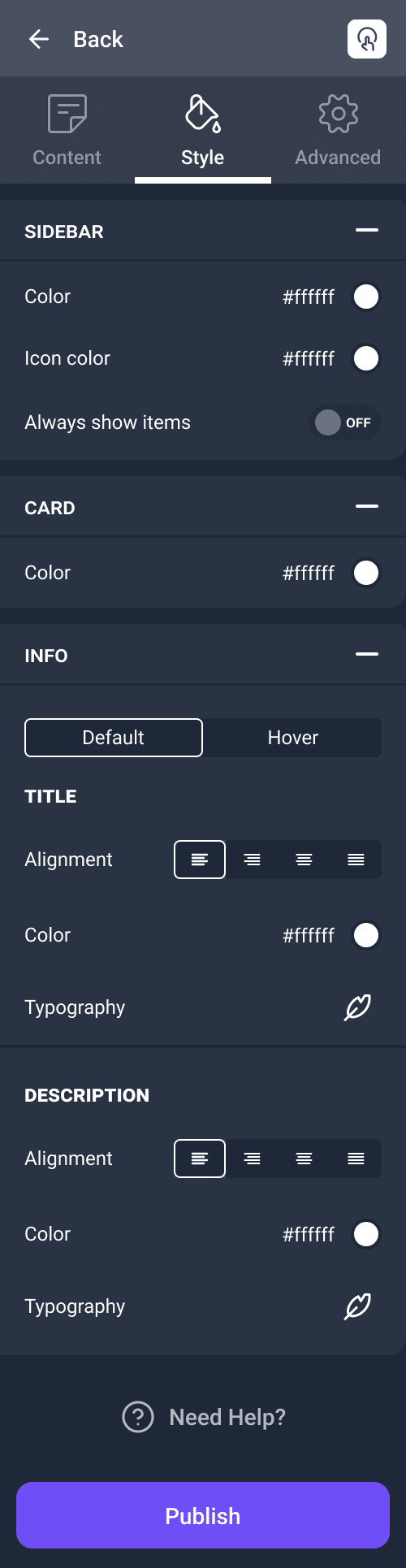Select the Default state option
The image size is (406, 1568).
(x=114, y=738)
